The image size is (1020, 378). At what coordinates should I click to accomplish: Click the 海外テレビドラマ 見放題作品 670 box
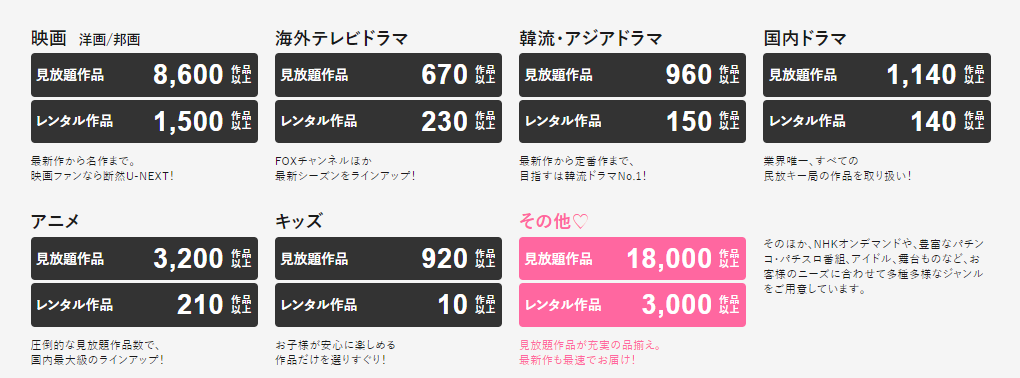[x=388, y=75]
